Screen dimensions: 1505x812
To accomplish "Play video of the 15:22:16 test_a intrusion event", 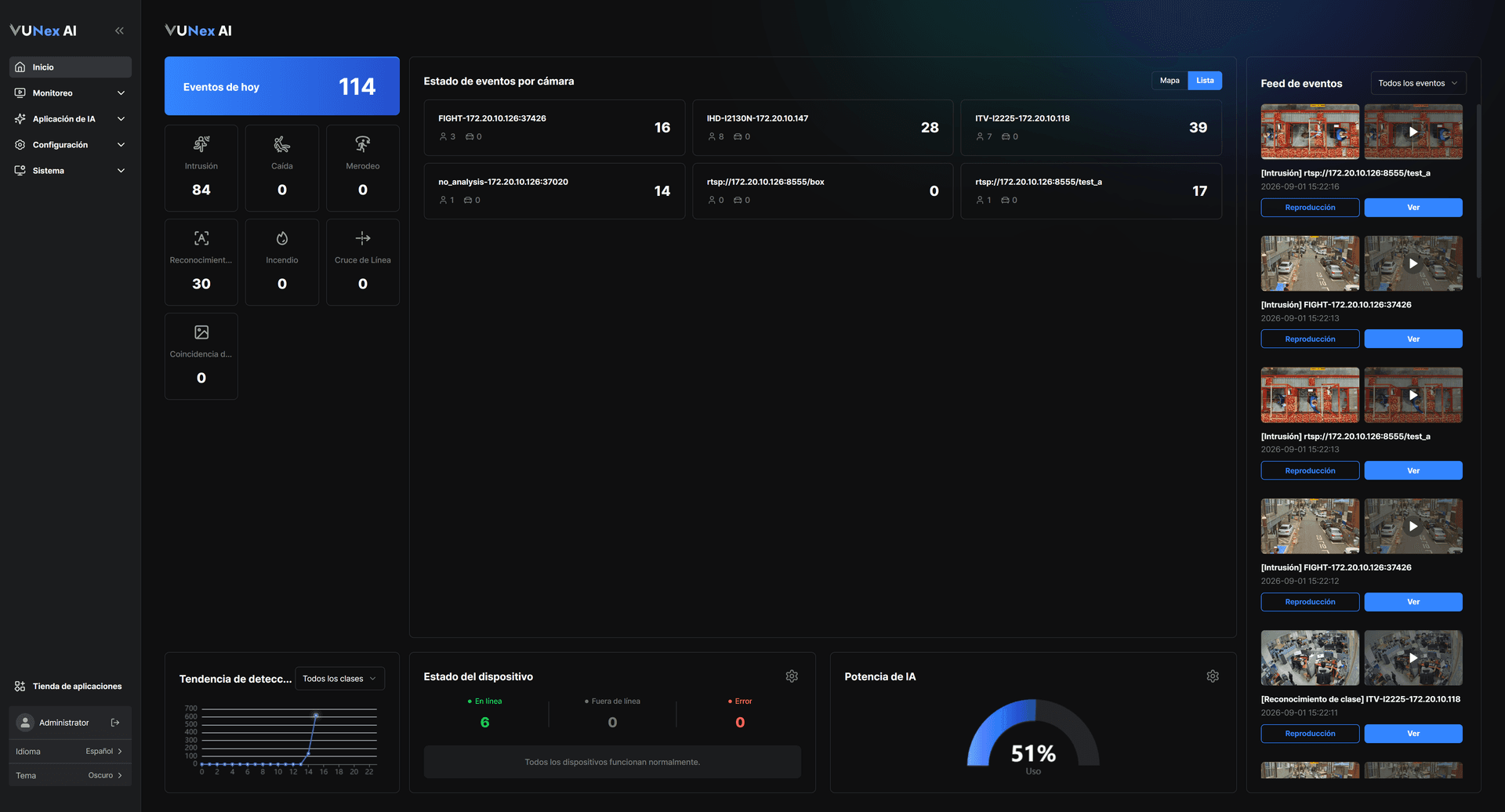I will tap(1413, 132).
